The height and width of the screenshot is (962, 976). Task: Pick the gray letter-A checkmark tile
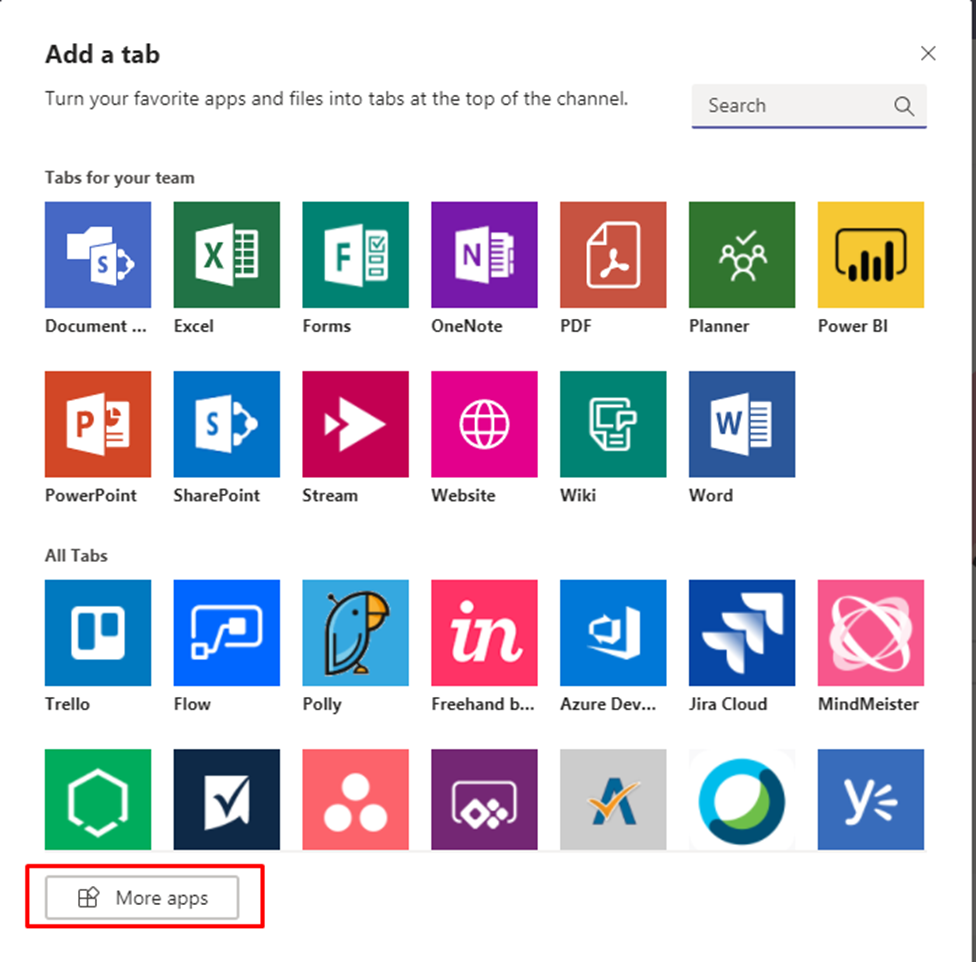pos(613,800)
